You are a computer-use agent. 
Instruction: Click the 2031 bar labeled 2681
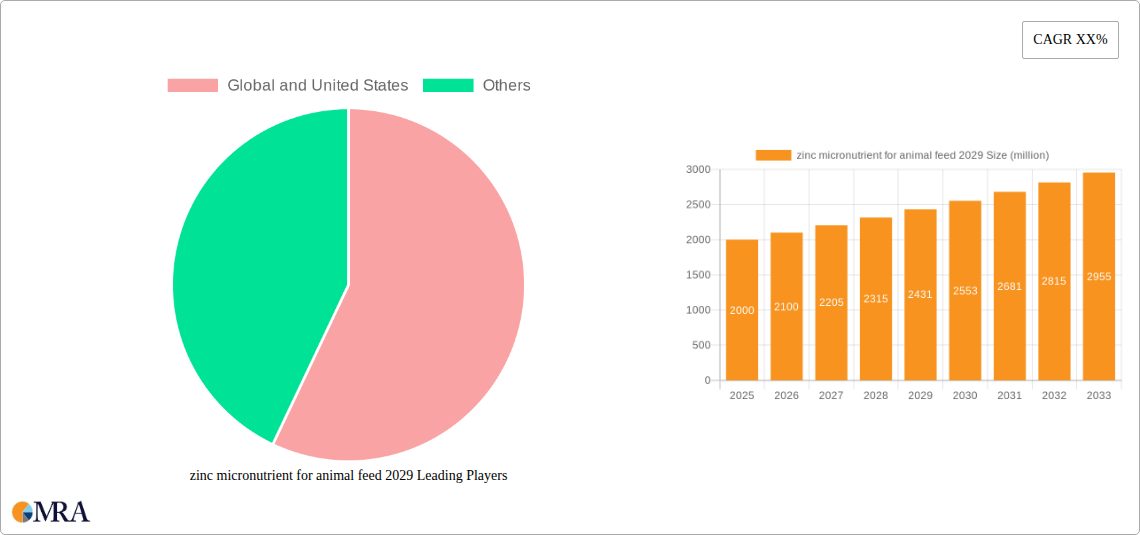click(1009, 286)
